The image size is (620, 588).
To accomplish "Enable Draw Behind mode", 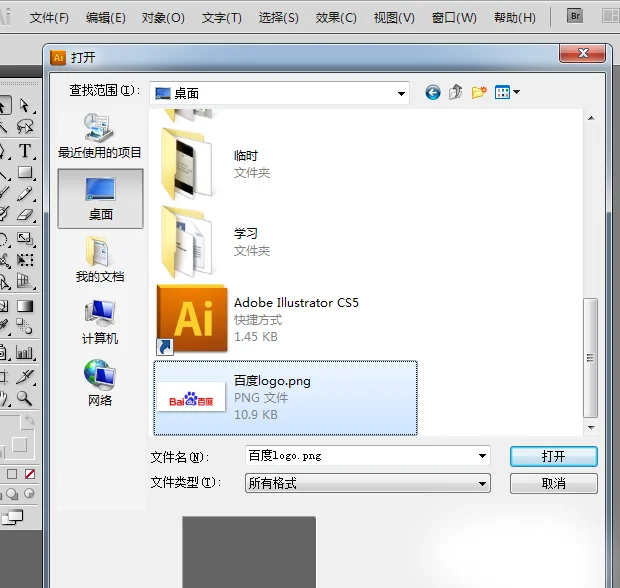I will click(12, 493).
